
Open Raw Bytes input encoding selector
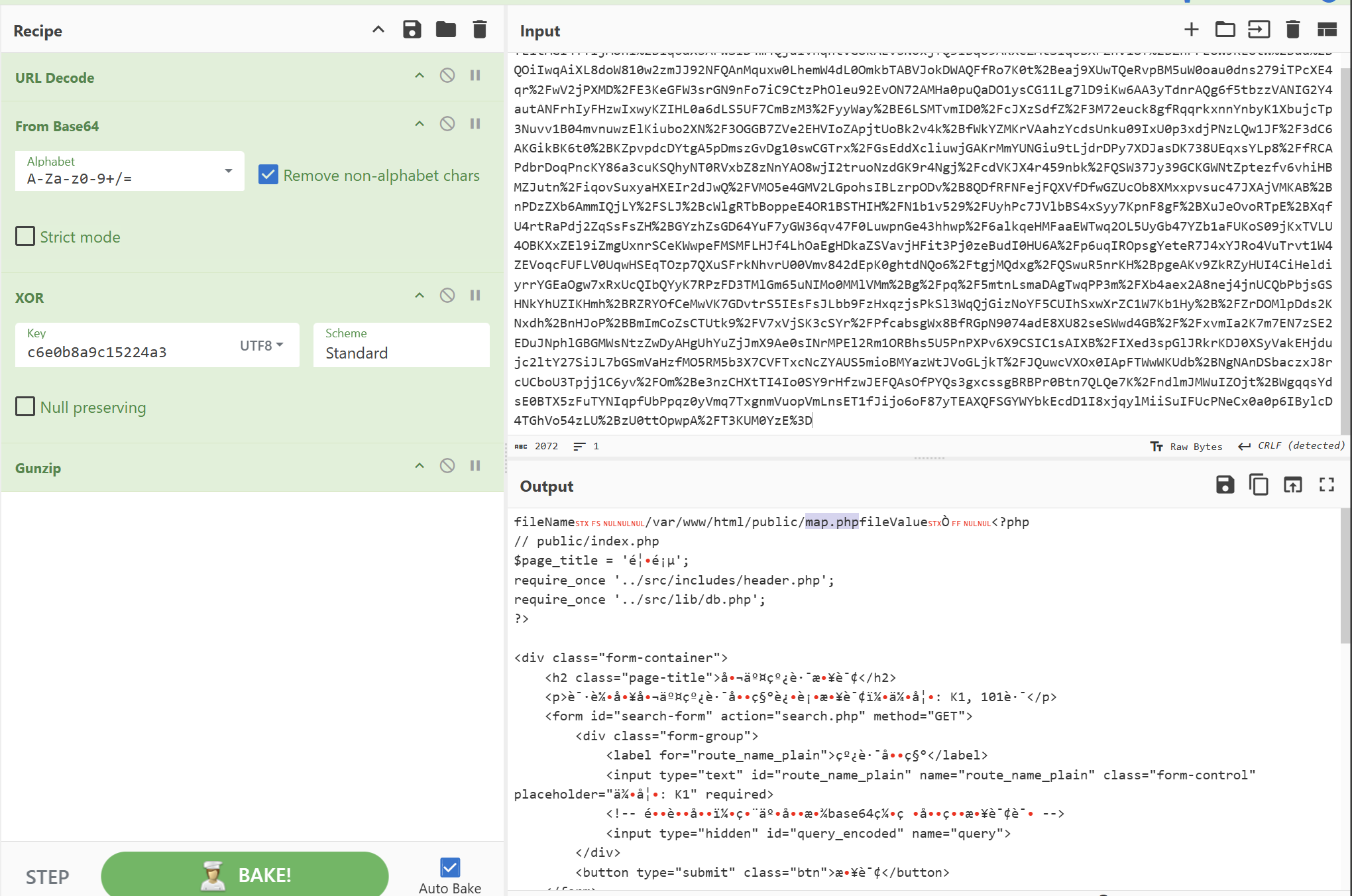1186,447
